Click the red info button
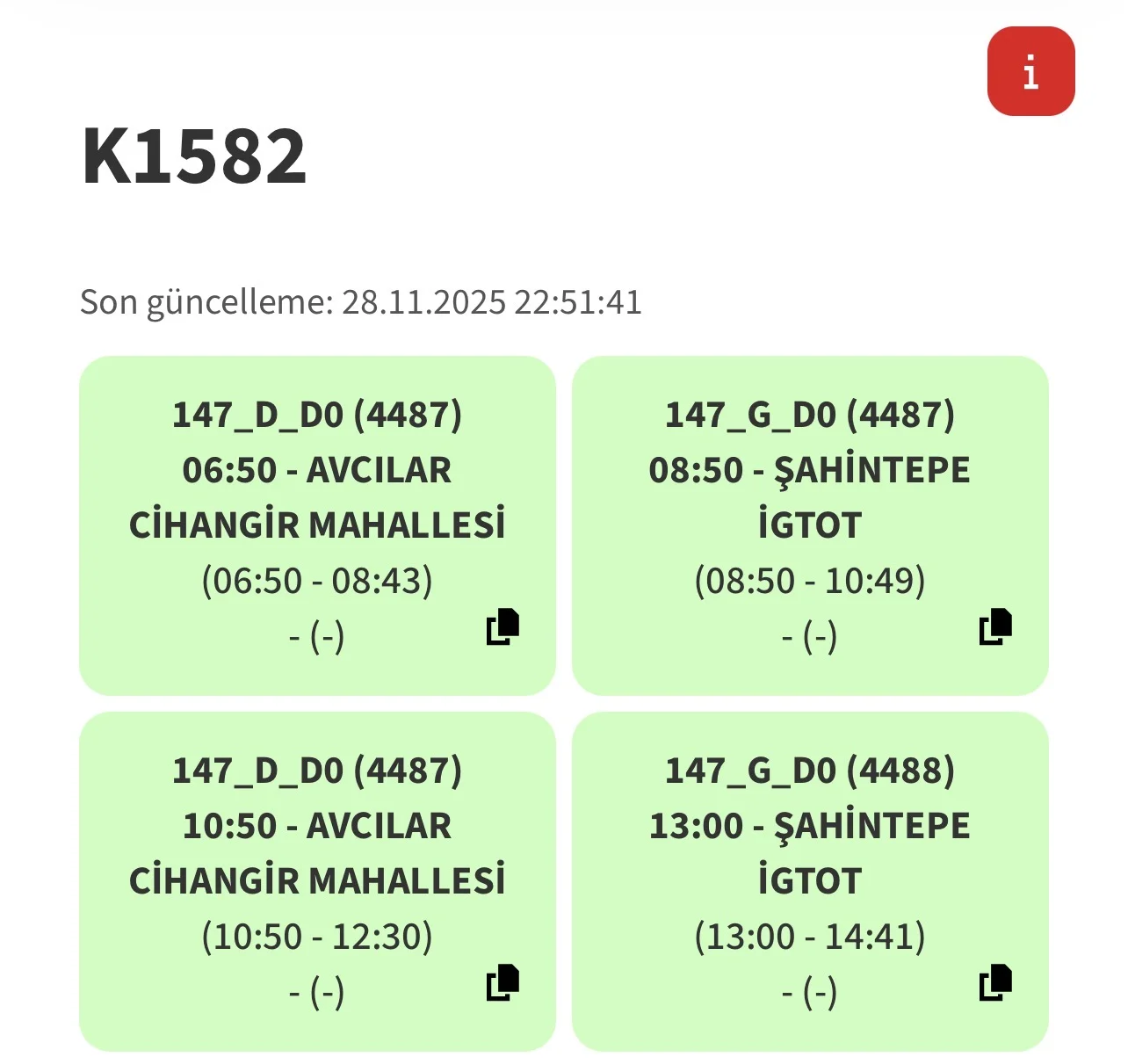The image size is (1128, 1064). pyautogui.click(x=1030, y=71)
